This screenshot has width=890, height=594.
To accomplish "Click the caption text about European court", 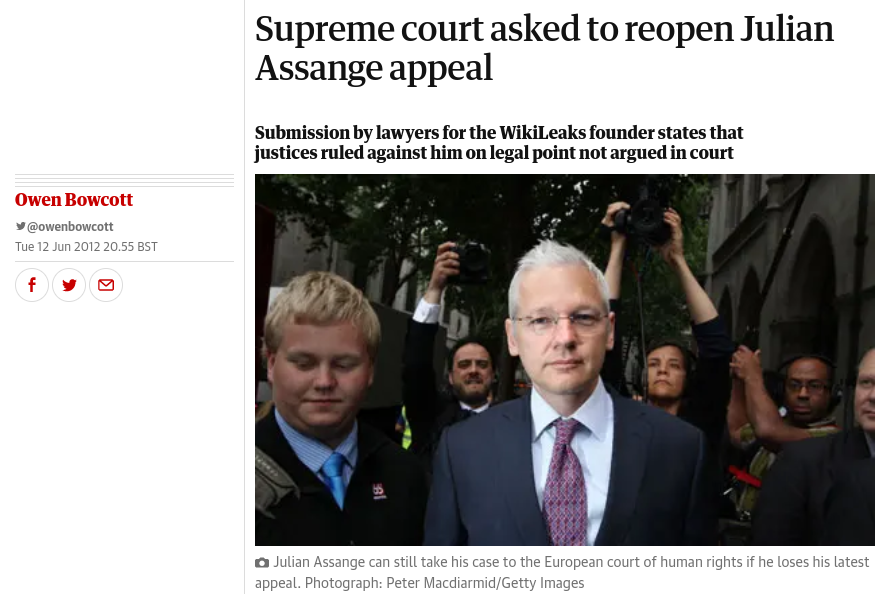I will [562, 572].
